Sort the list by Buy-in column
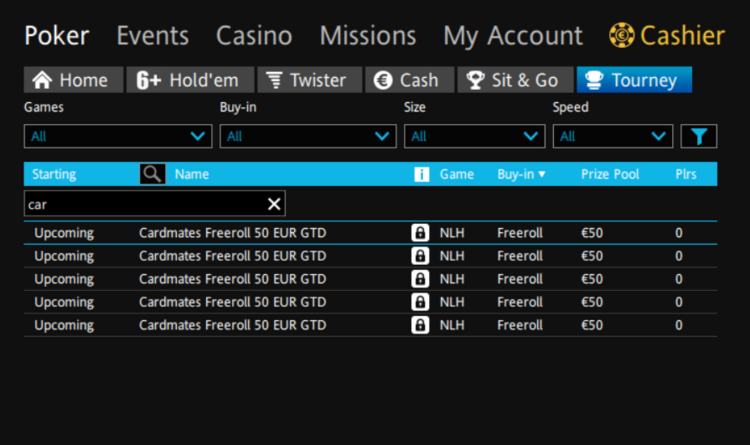 point(521,174)
